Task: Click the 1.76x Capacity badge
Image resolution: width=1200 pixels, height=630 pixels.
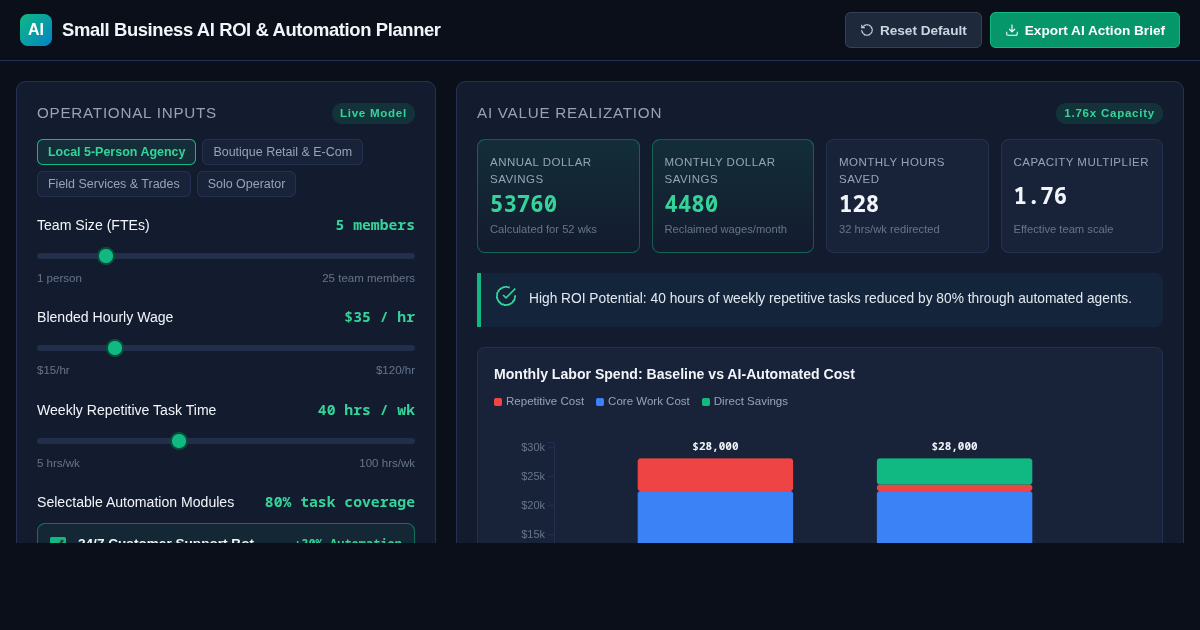Action: click(1109, 113)
